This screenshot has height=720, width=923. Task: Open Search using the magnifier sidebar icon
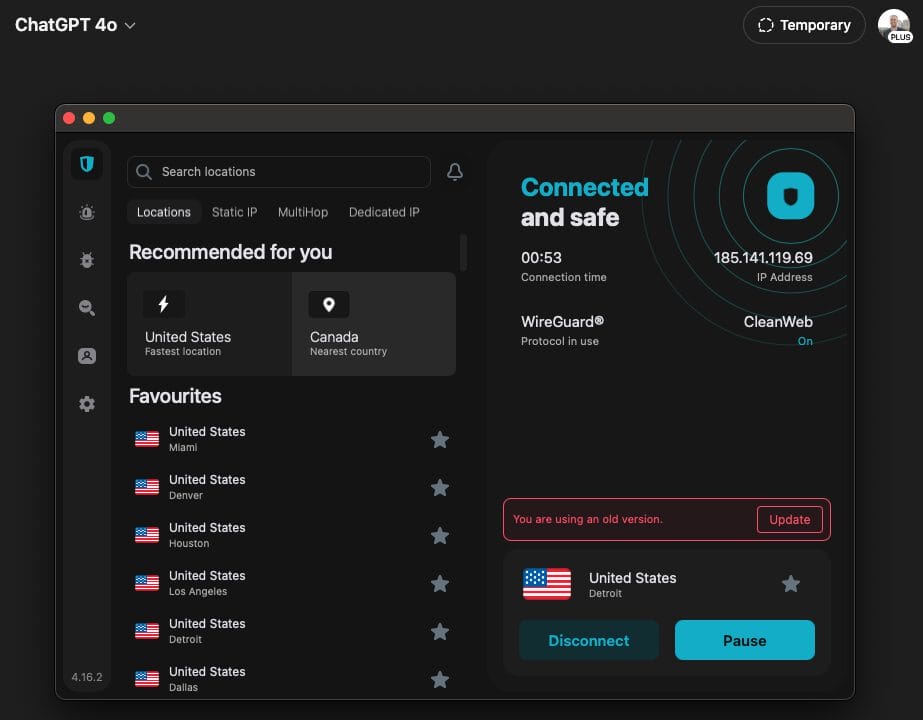pyautogui.click(x=86, y=307)
